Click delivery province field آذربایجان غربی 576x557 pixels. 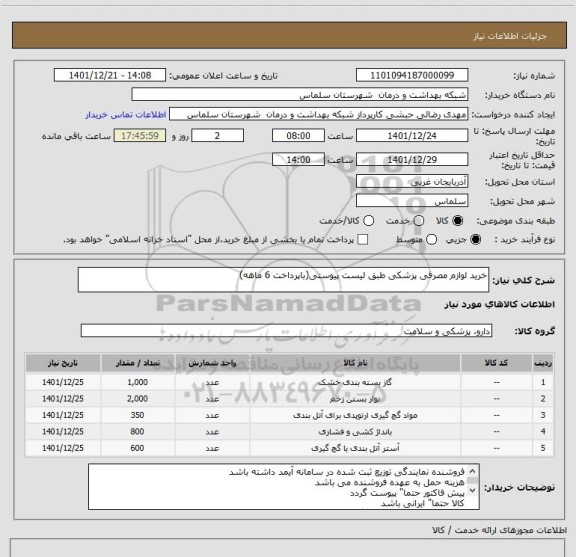coord(412,182)
